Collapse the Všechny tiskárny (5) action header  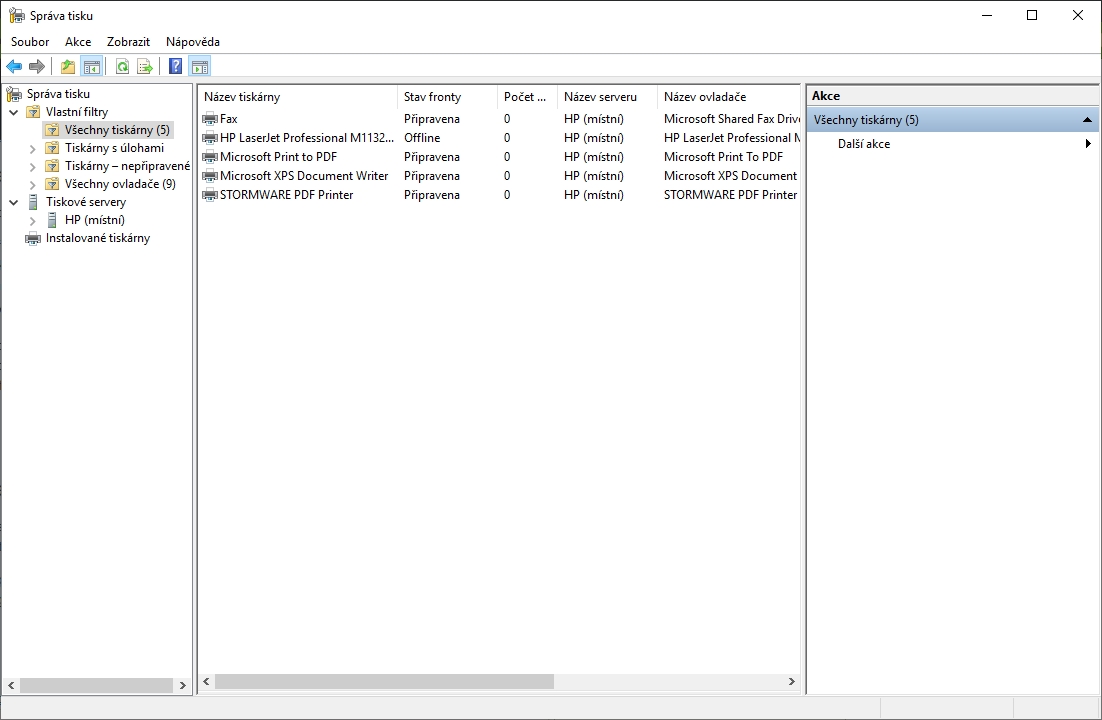1086,119
